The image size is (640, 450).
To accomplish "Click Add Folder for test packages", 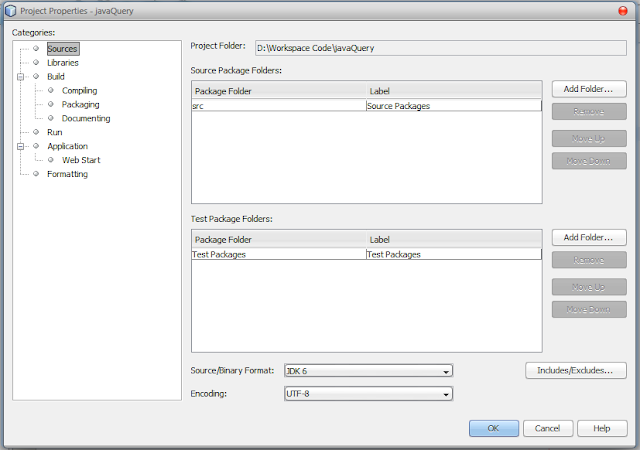I will coord(589,237).
